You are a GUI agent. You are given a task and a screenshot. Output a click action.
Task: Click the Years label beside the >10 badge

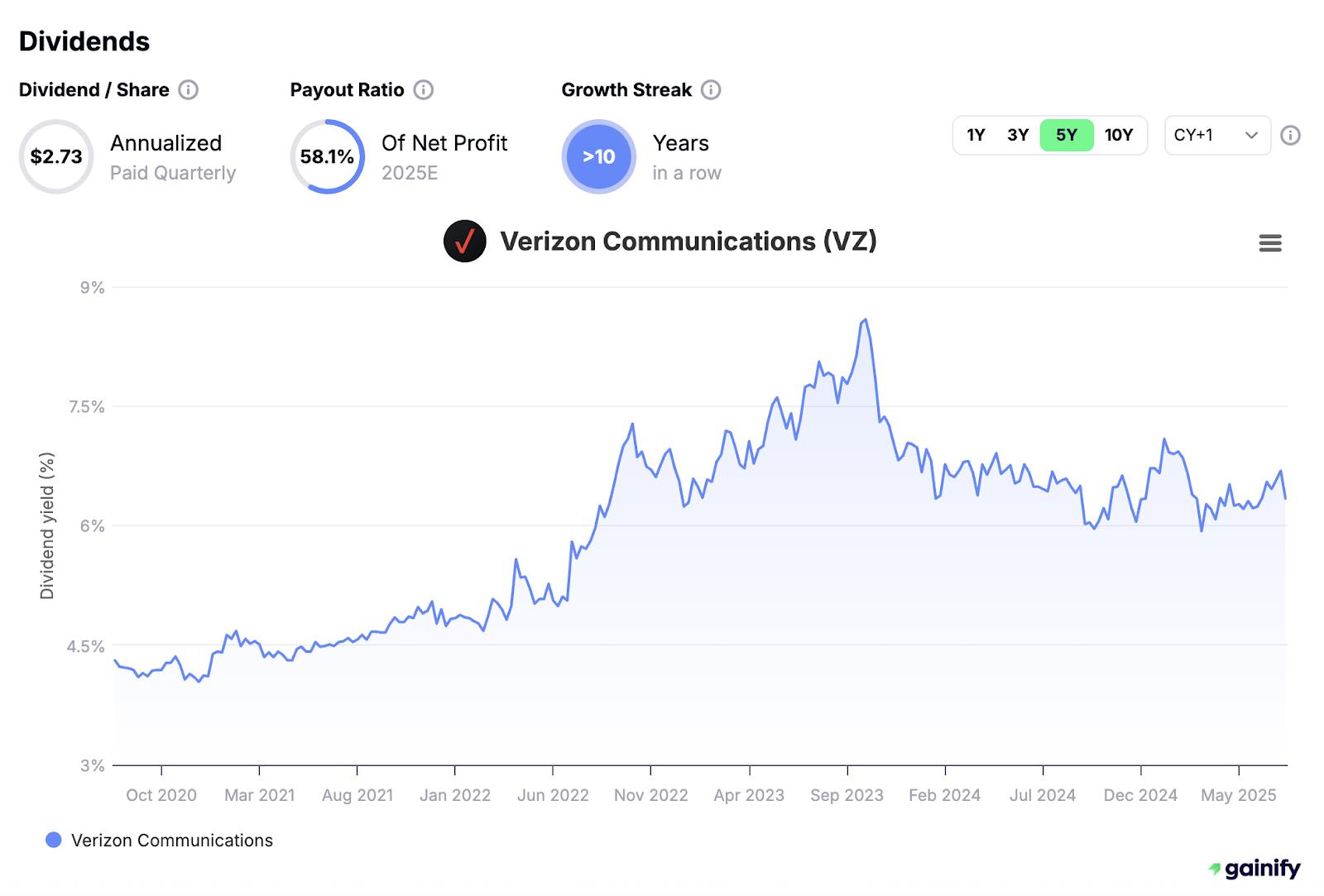[680, 143]
